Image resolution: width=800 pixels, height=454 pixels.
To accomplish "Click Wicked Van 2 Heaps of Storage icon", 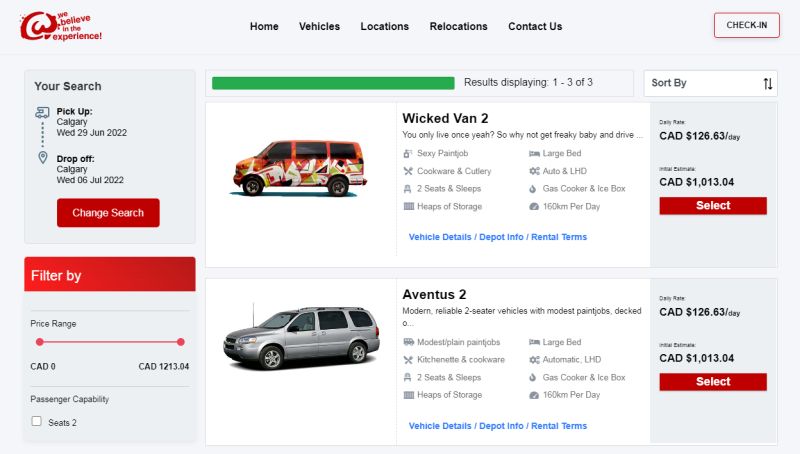I will click(x=409, y=207).
